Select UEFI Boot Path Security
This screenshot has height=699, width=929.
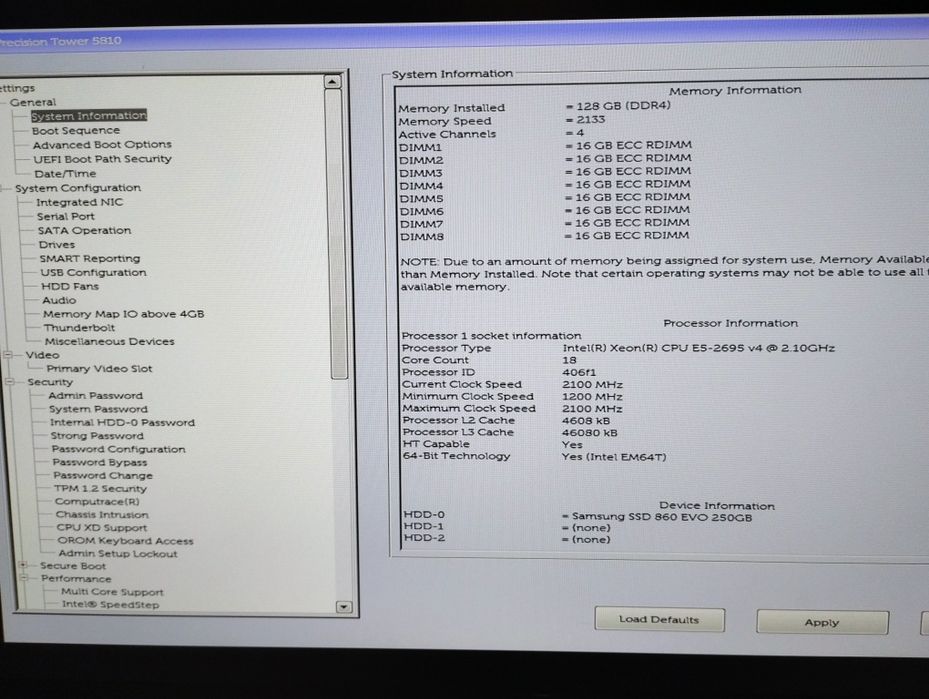[x=102, y=159]
